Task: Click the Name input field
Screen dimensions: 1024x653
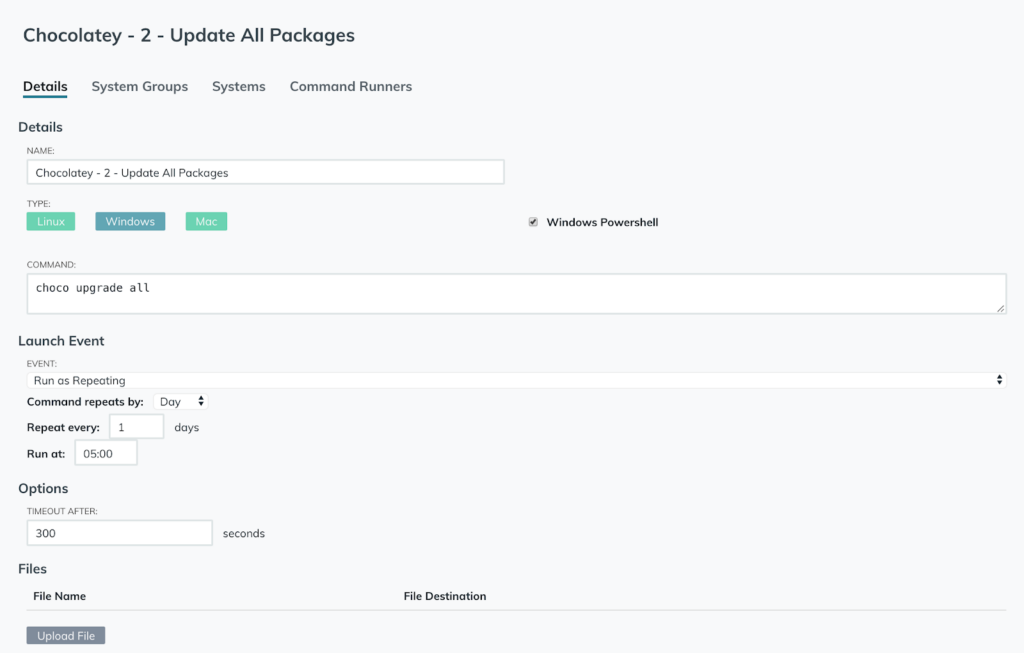Action: click(x=265, y=172)
